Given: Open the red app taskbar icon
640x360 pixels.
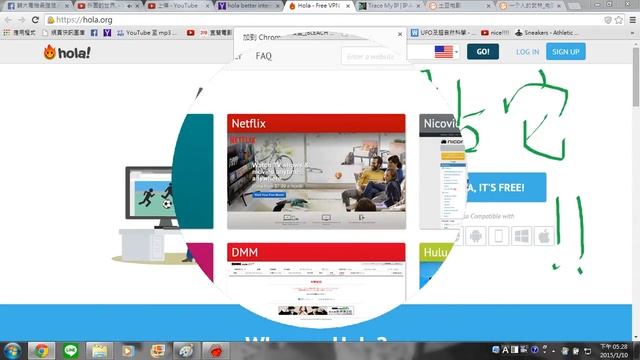Looking at the screenshot, I should click(216, 351).
